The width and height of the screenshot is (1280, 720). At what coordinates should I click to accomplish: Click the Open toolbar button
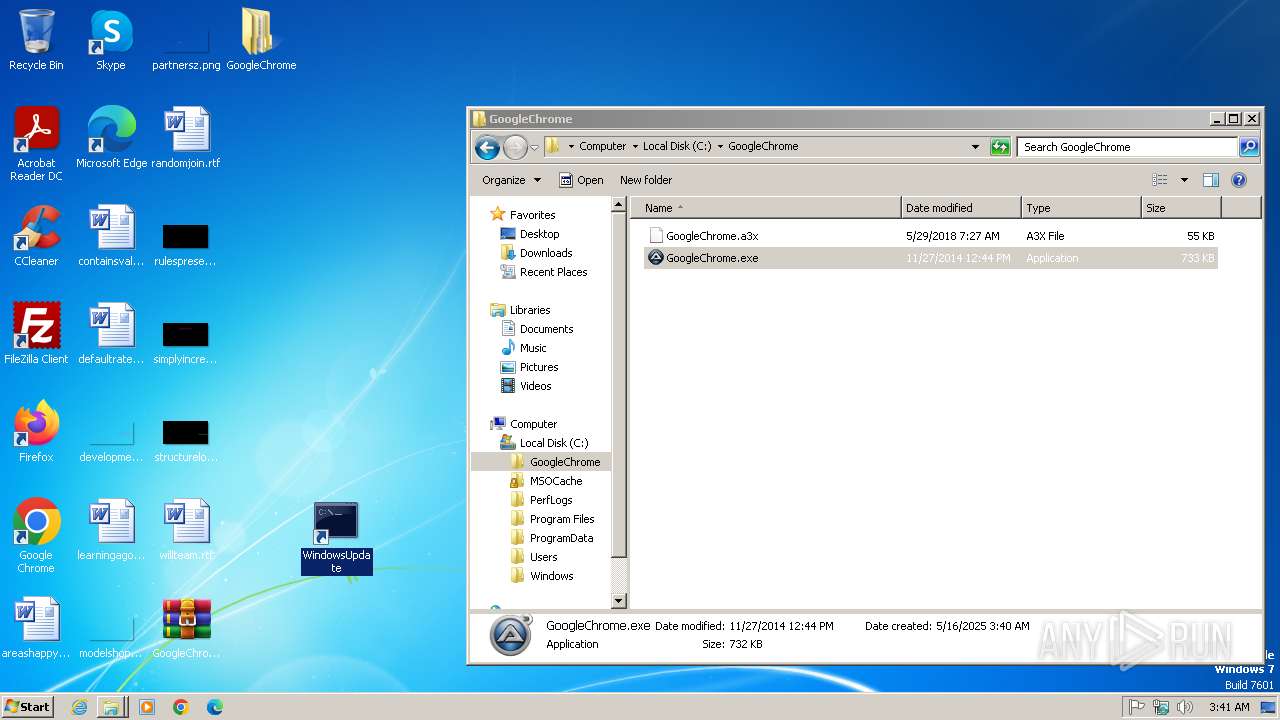[581, 180]
